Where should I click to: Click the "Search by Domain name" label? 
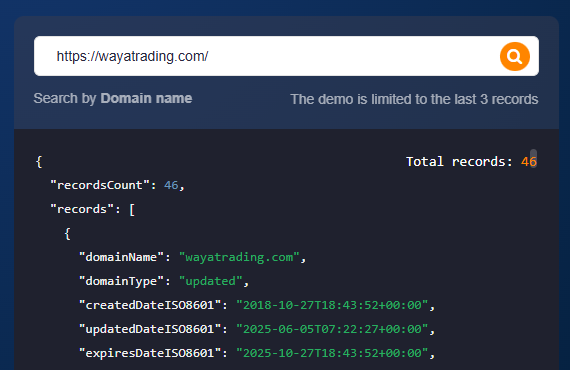pyautogui.click(x=113, y=98)
